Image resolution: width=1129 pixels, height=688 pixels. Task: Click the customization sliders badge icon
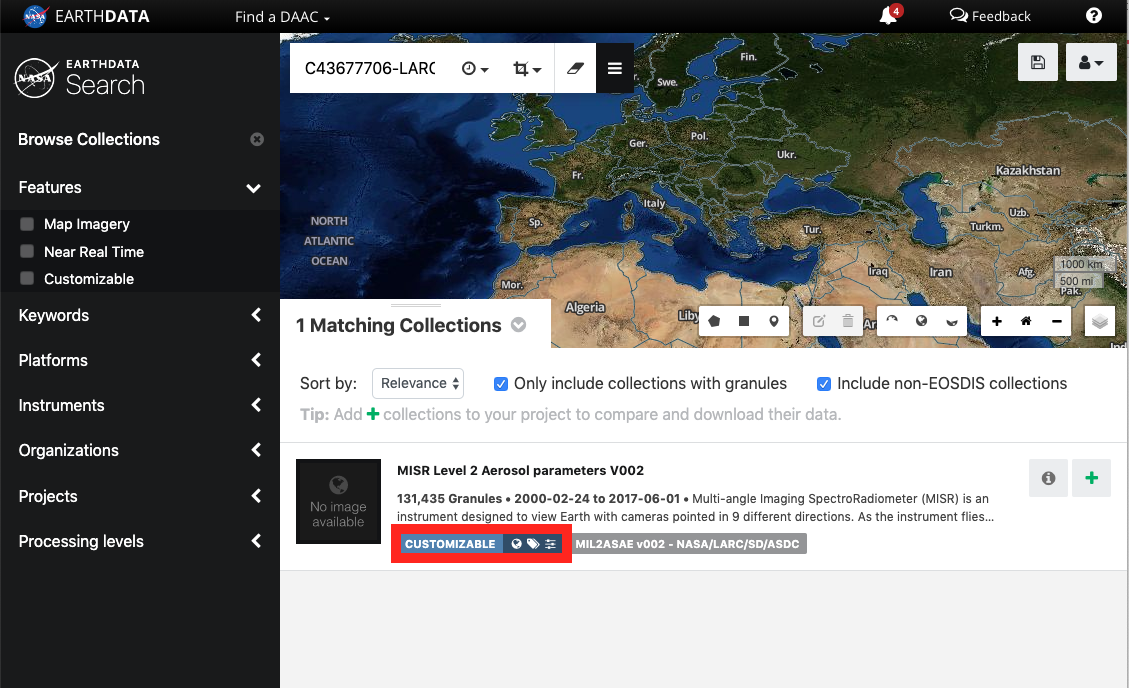(551, 544)
